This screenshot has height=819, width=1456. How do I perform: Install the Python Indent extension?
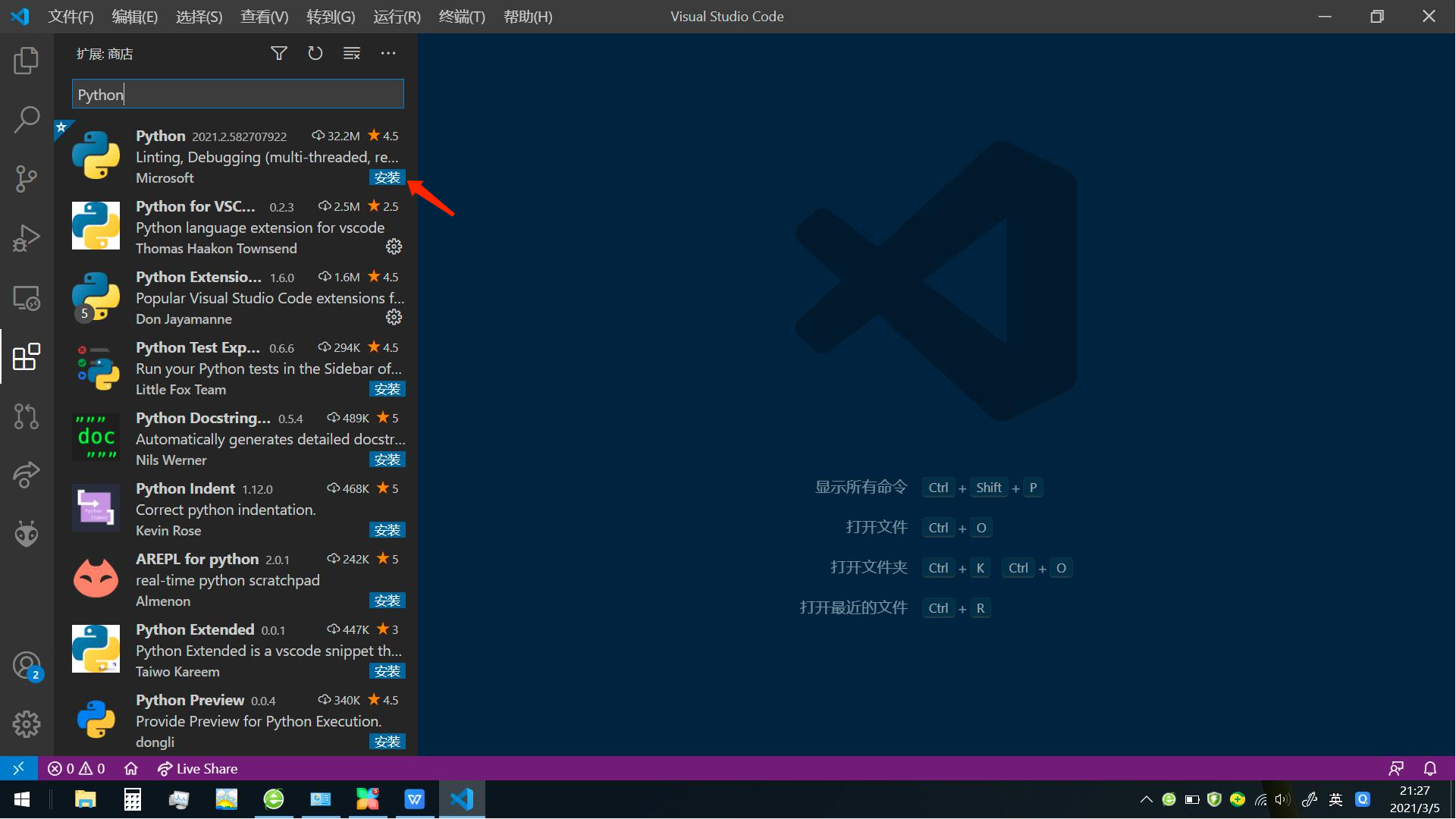(387, 530)
